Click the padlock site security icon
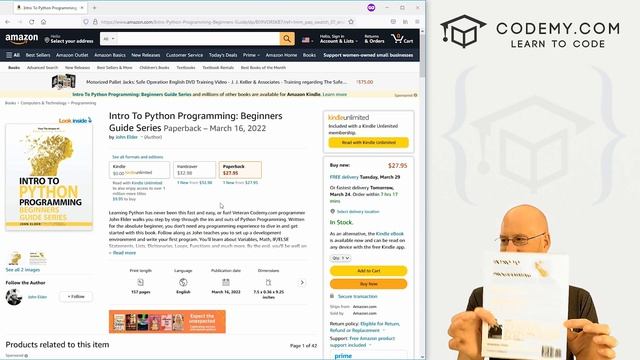 [x=95, y=22]
